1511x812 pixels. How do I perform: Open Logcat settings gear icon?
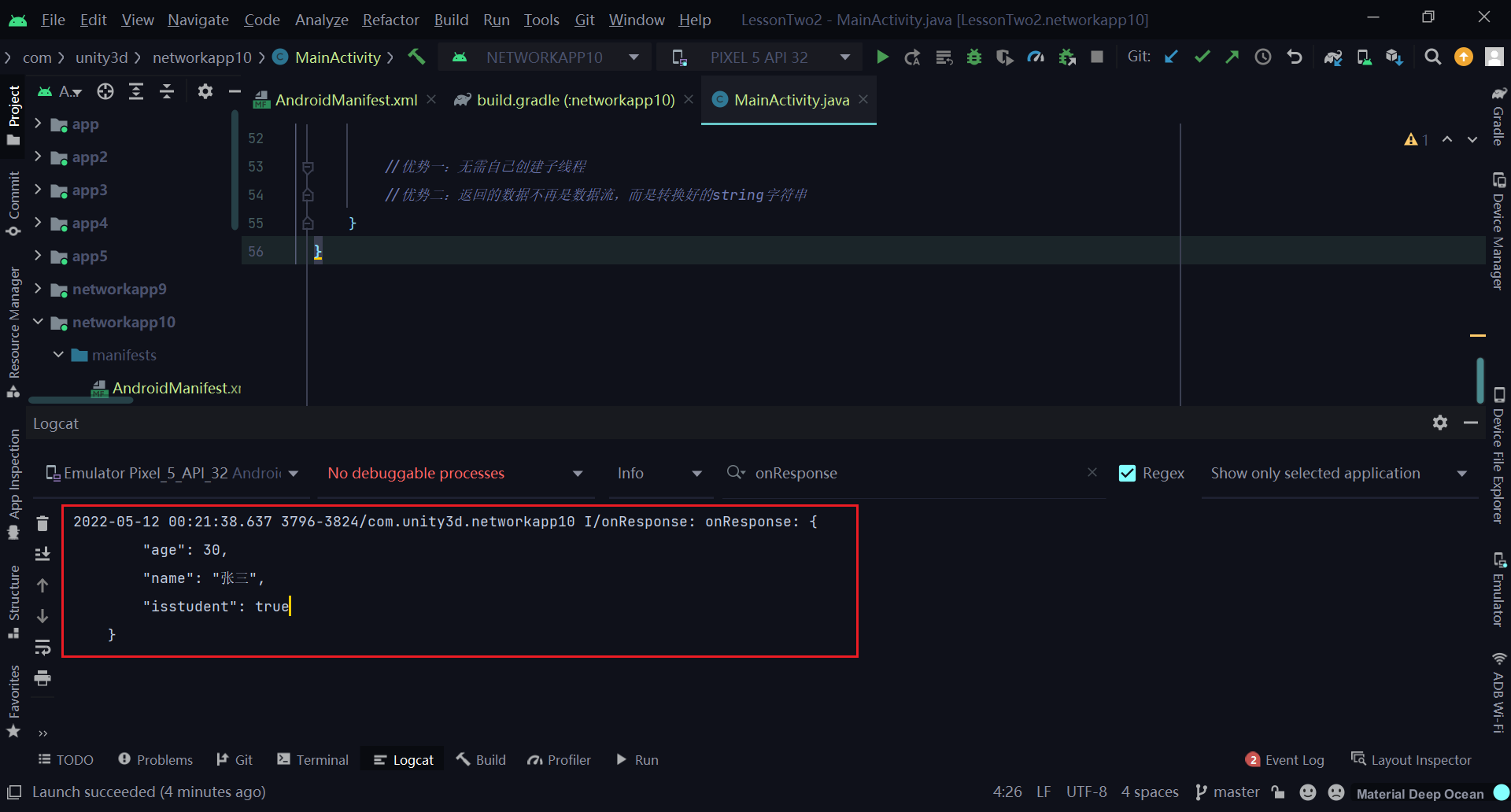1440,423
